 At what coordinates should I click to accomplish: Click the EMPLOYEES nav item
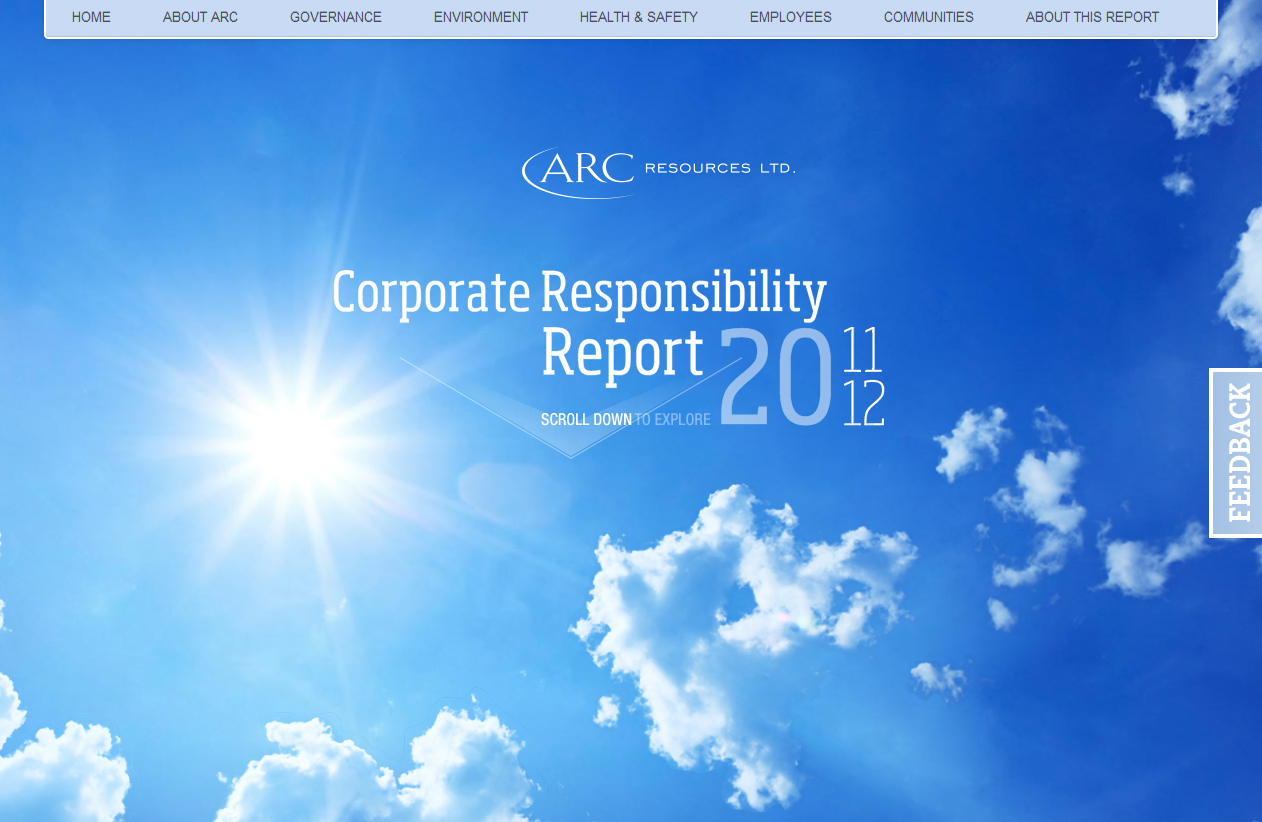(791, 17)
